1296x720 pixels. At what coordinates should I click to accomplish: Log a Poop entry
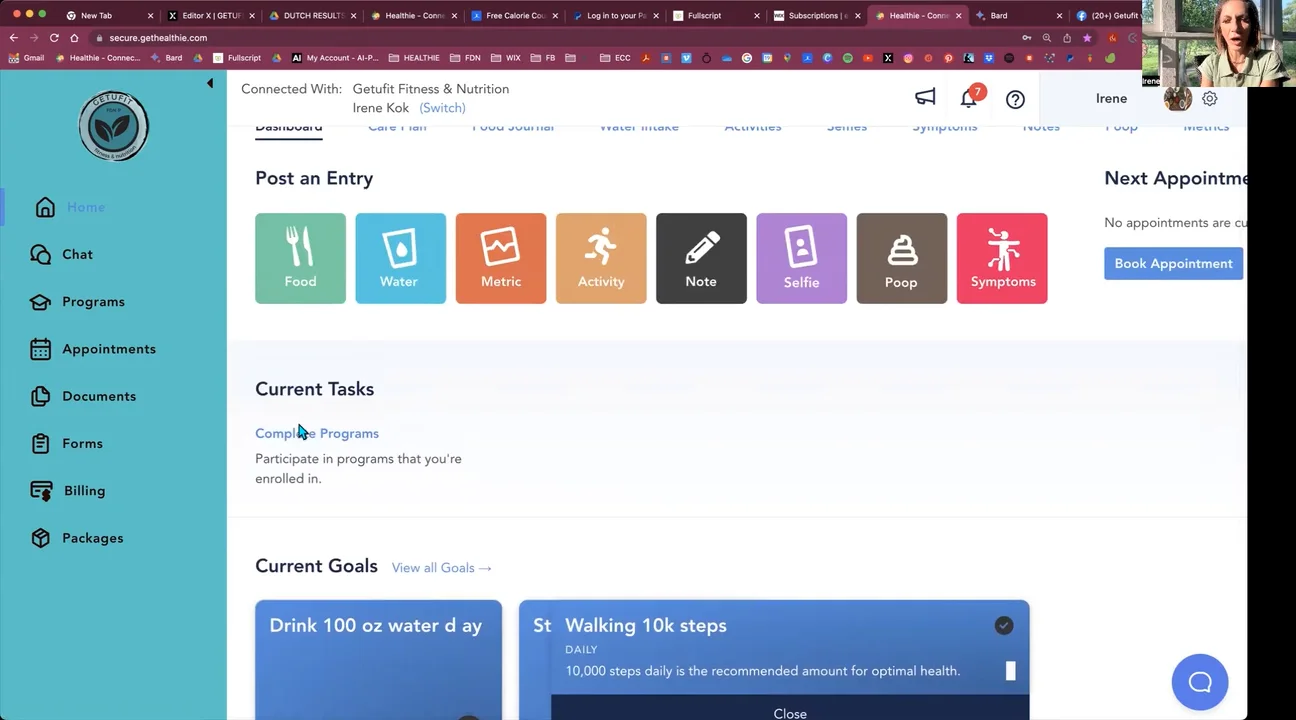point(901,258)
